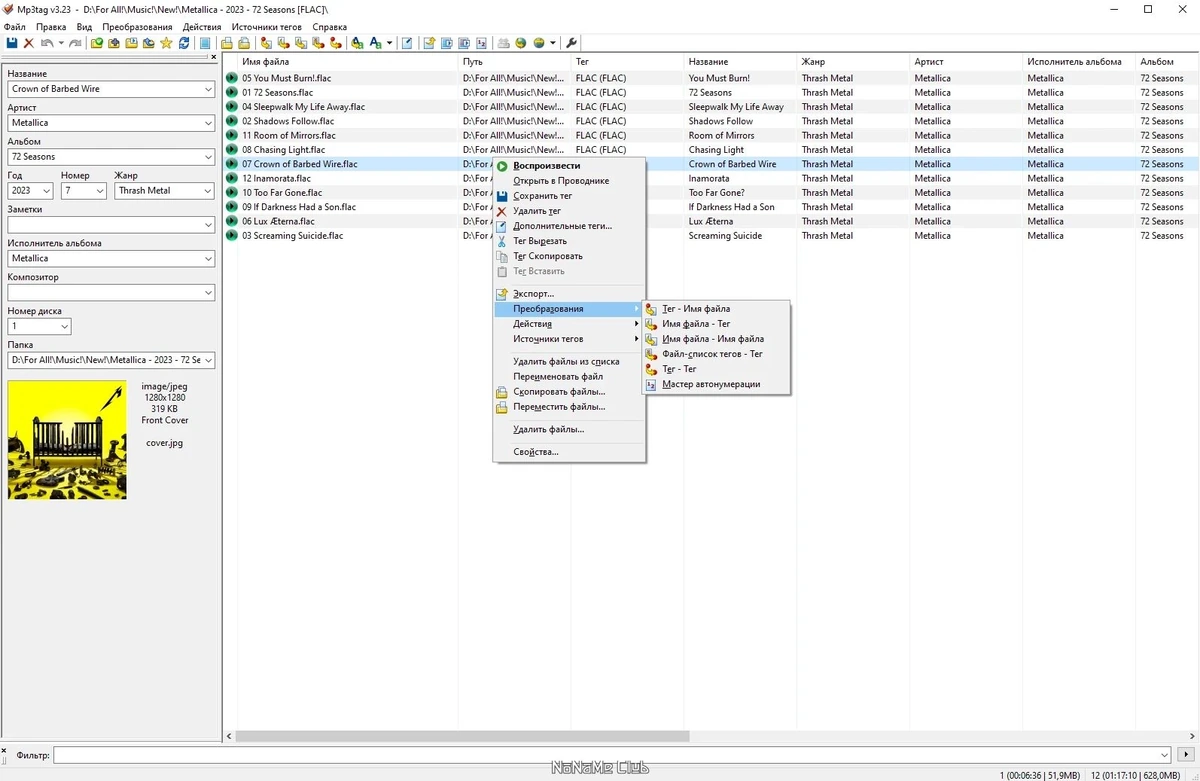Click the Lux Æterna title cell
The width and height of the screenshot is (1200, 781).
[x=711, y=221]
